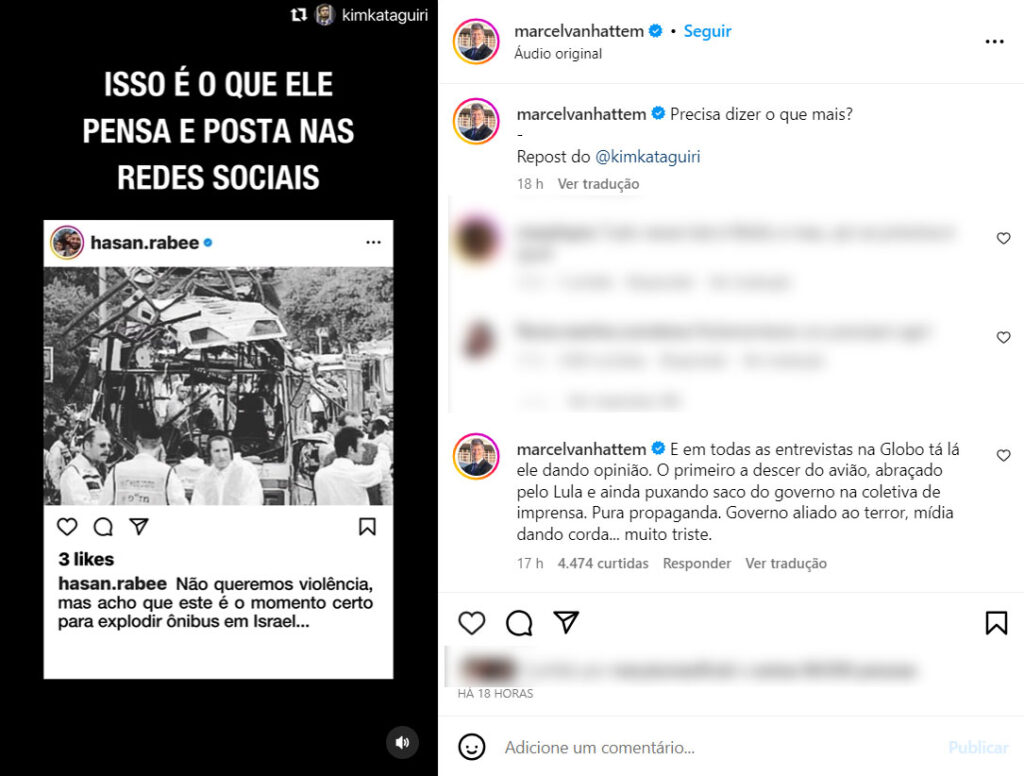1024x776 pixels.
Task: Like marcelvanhattem's comment about Globo
Action: point(1004,455)
